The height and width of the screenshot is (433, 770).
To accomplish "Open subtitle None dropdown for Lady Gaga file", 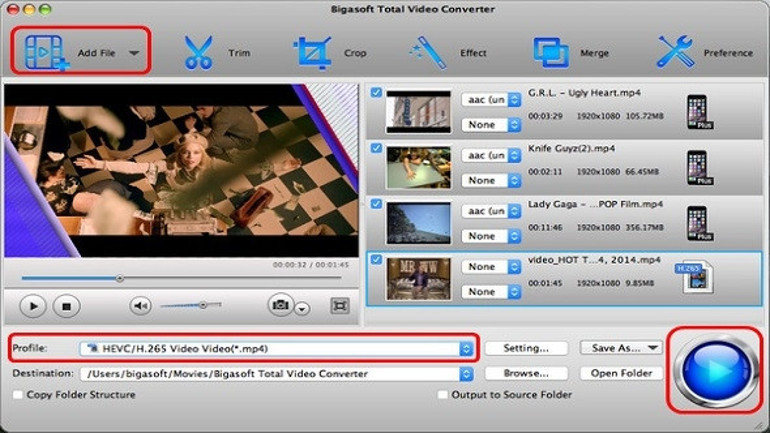I will point(491,236).
